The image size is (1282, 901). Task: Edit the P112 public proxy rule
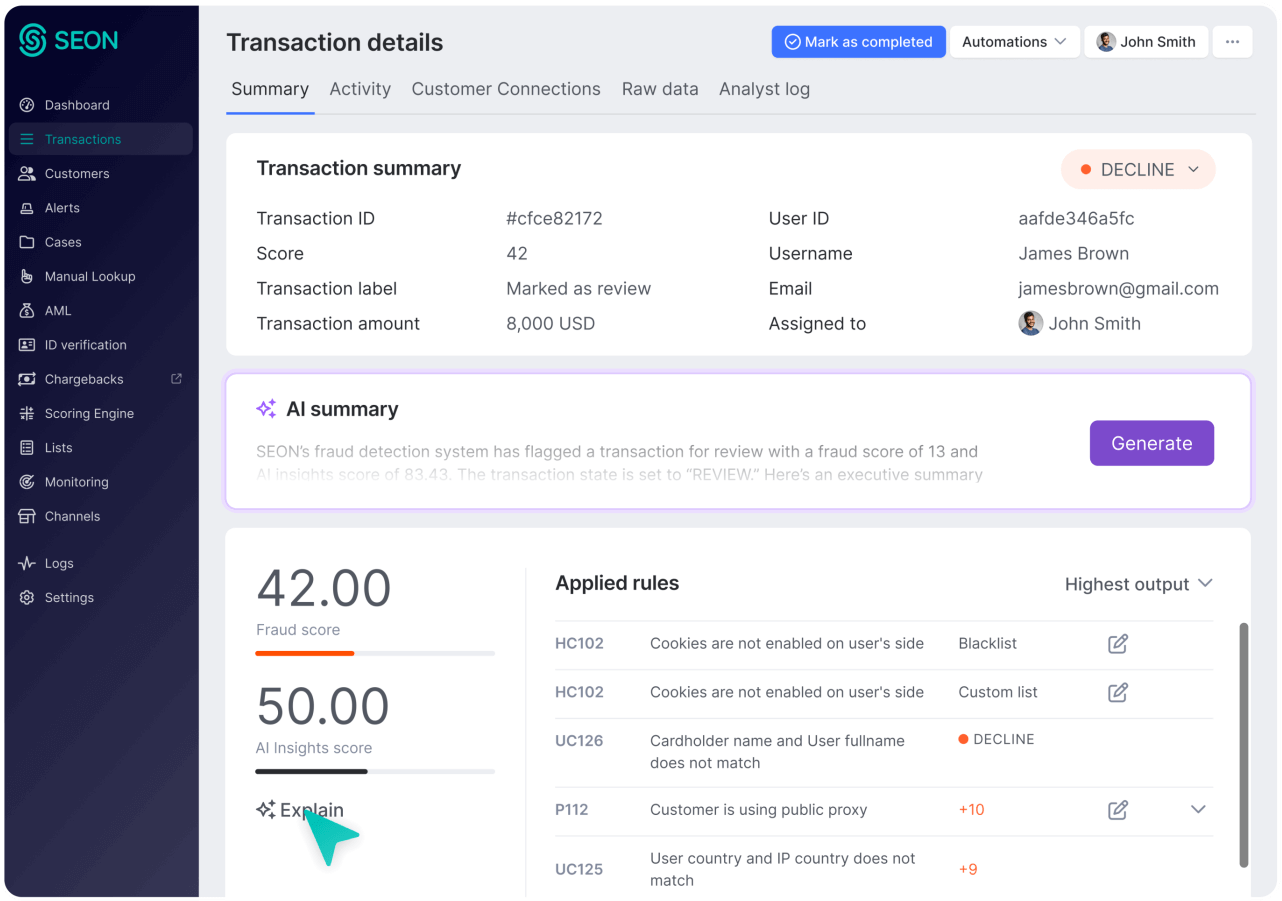click(x=1118, y=810)
